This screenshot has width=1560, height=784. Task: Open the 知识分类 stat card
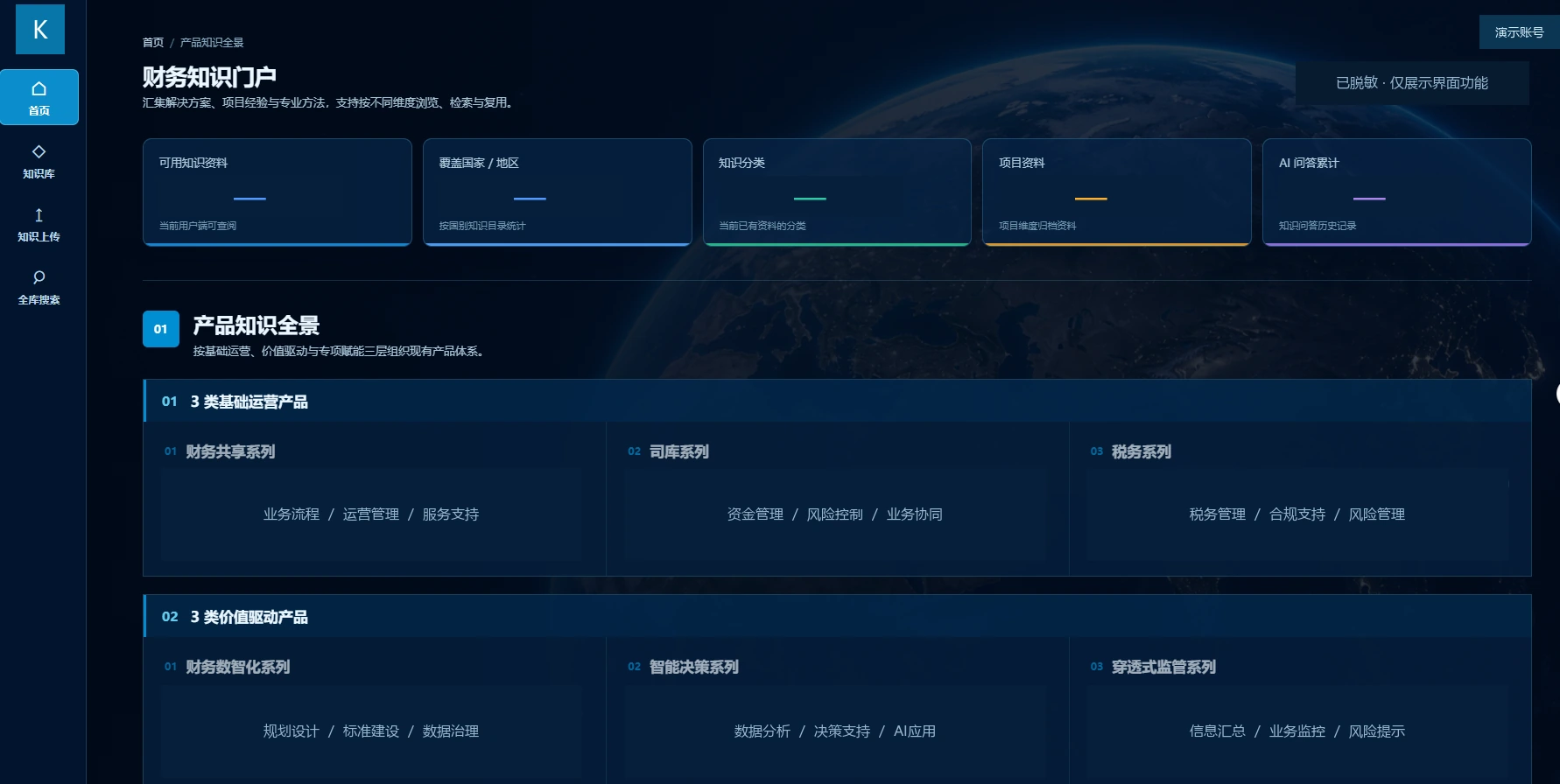[837, 192]
